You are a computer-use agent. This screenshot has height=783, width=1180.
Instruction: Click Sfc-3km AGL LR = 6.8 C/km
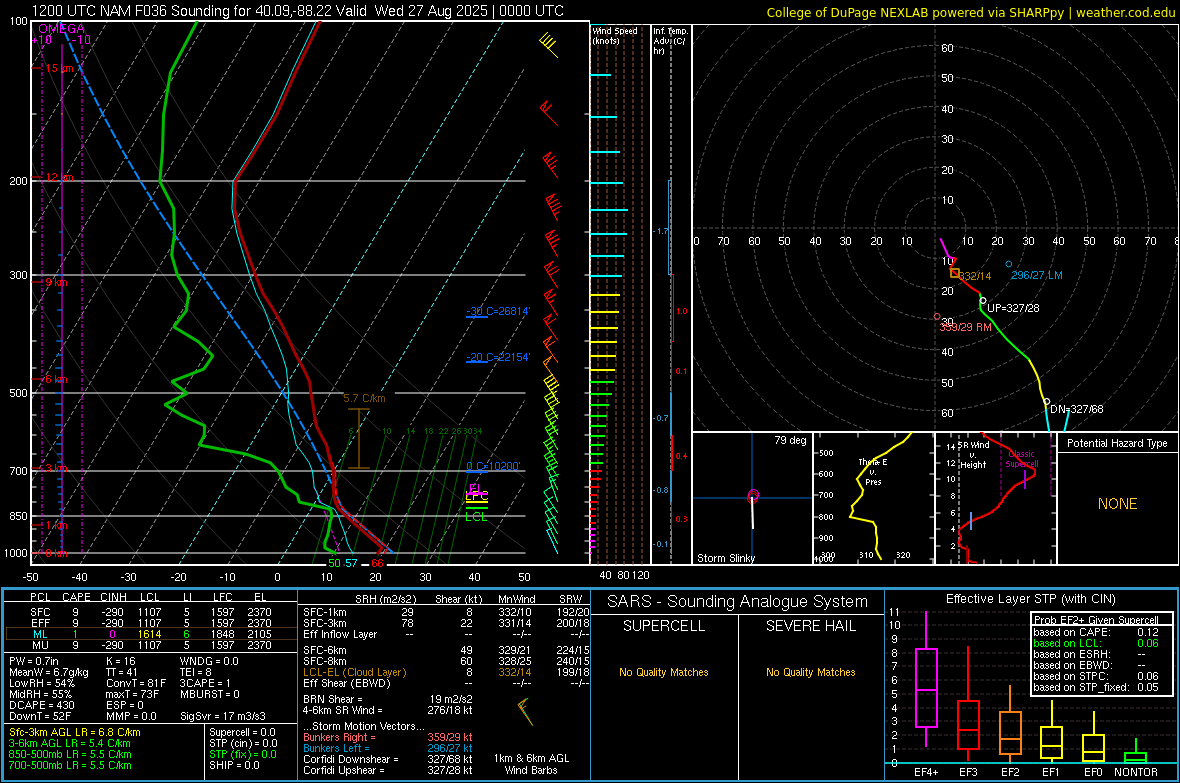tap(75, 732)
